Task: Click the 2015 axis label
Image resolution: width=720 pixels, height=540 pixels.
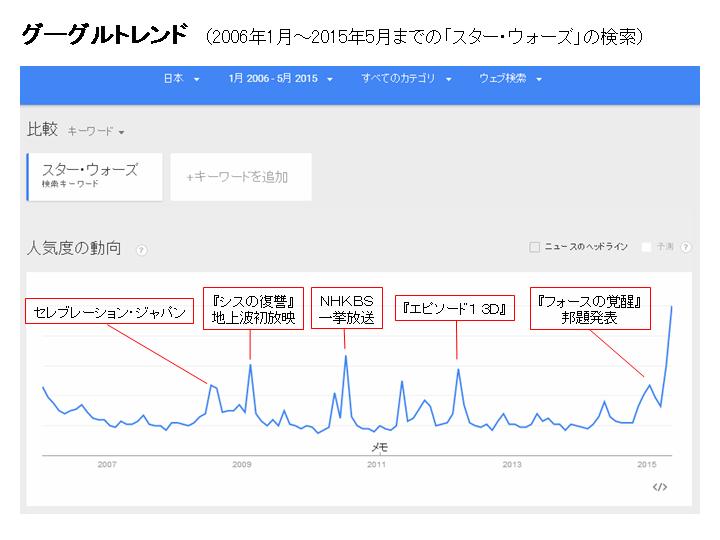Action: tap(647, 464)
